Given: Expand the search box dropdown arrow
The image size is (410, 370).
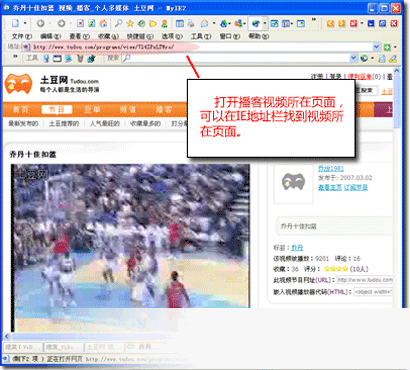Looking at the screenshot, I should click(354, 58).
